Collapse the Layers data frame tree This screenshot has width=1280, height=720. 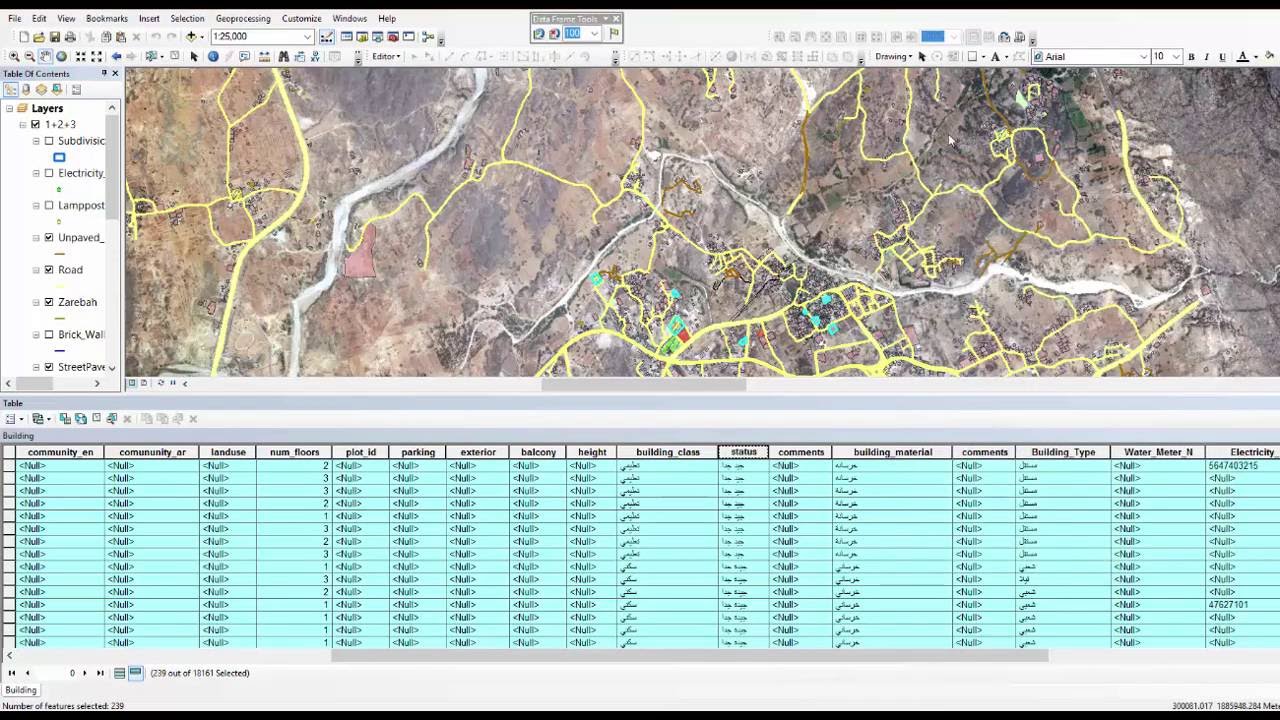pyautogui.click(x=9, y=109)
